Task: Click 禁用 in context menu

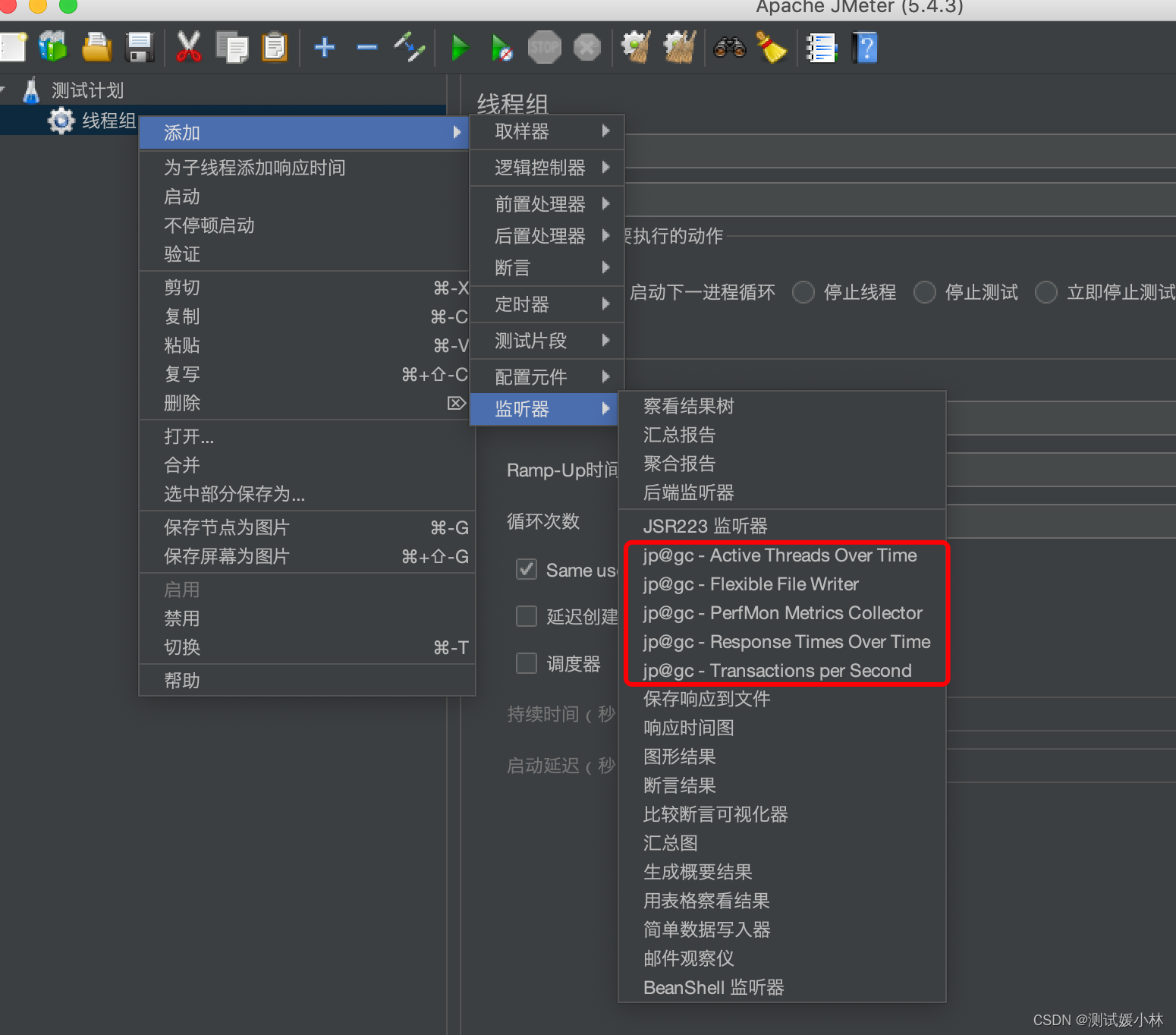Action: [x=307, y=618]
